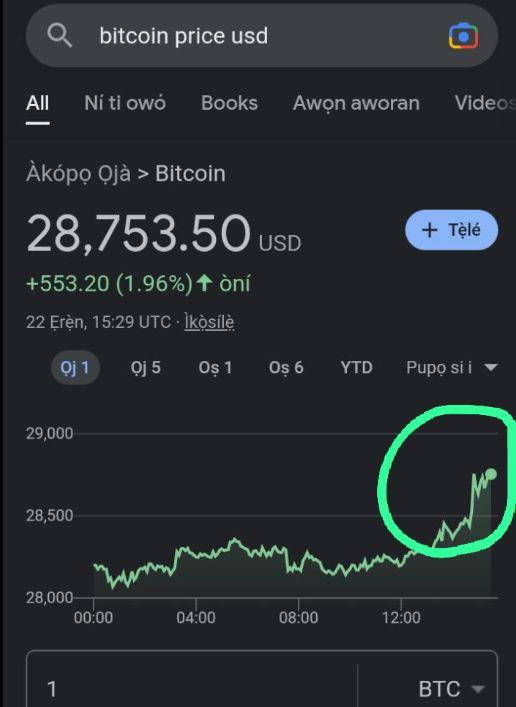Choose the Oṣ 6 range
The image size is (516, 707).
point(286,367)
